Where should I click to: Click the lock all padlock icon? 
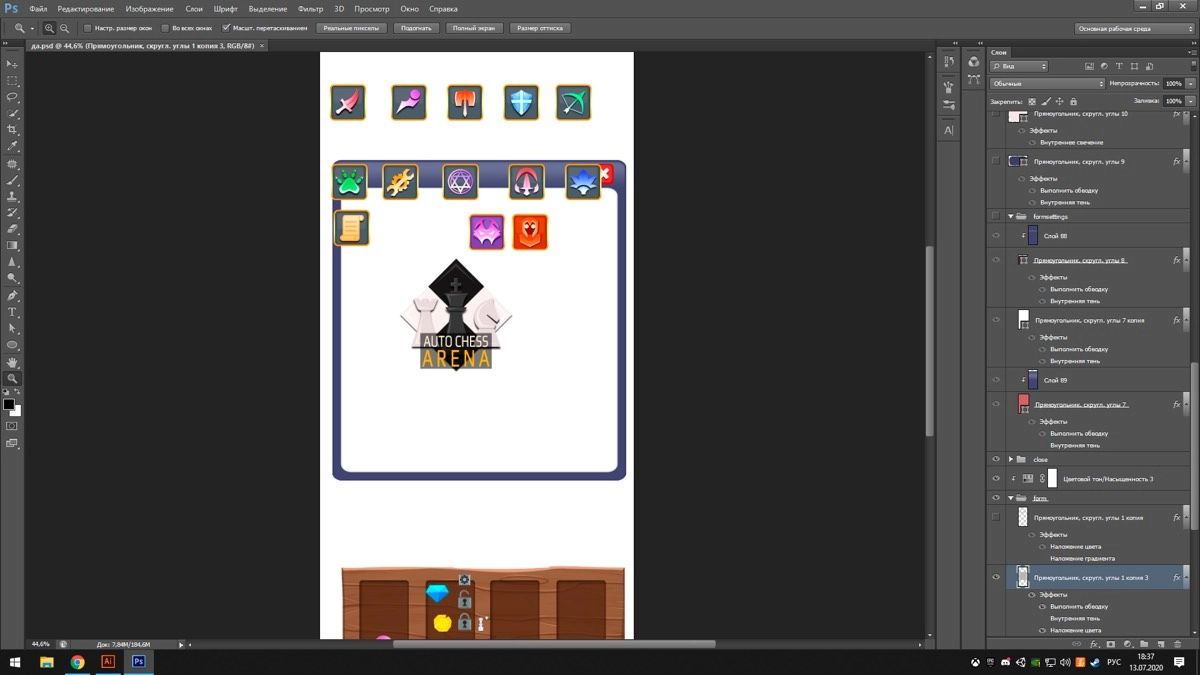(x=1073, y=101)
